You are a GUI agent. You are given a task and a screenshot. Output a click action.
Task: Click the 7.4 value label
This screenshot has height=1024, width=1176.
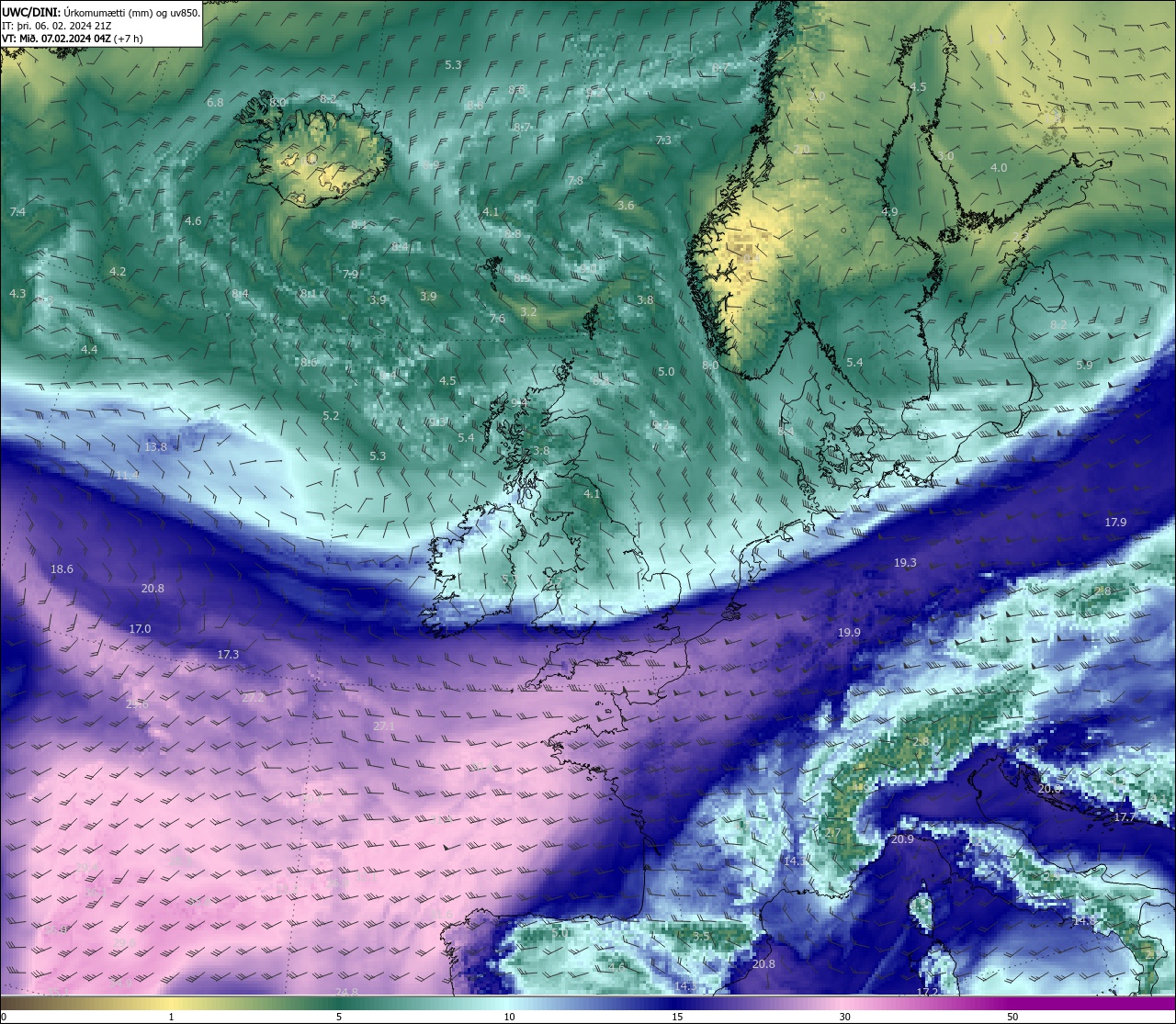[17, 211]
